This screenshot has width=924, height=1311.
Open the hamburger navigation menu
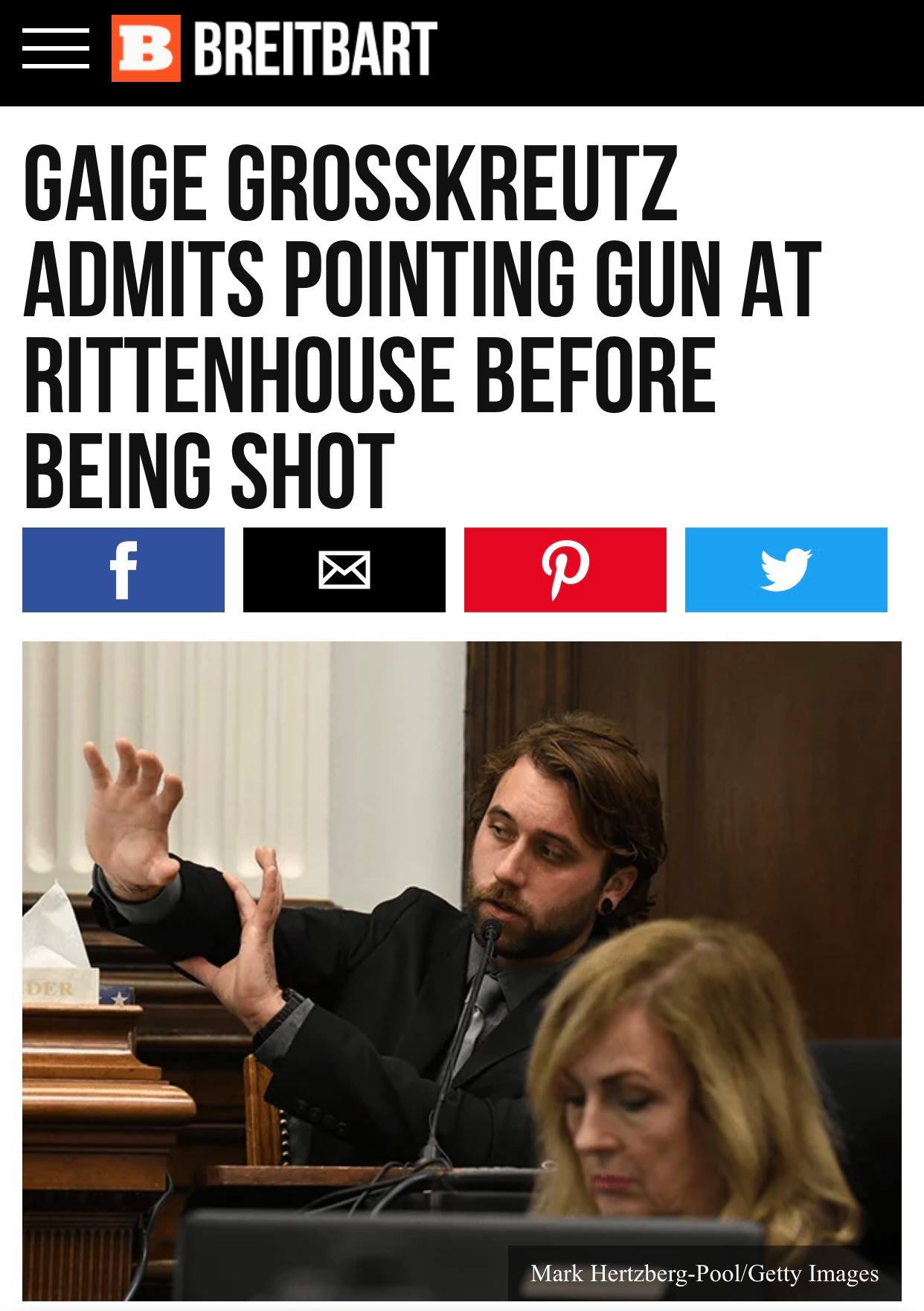pos(56,48)
